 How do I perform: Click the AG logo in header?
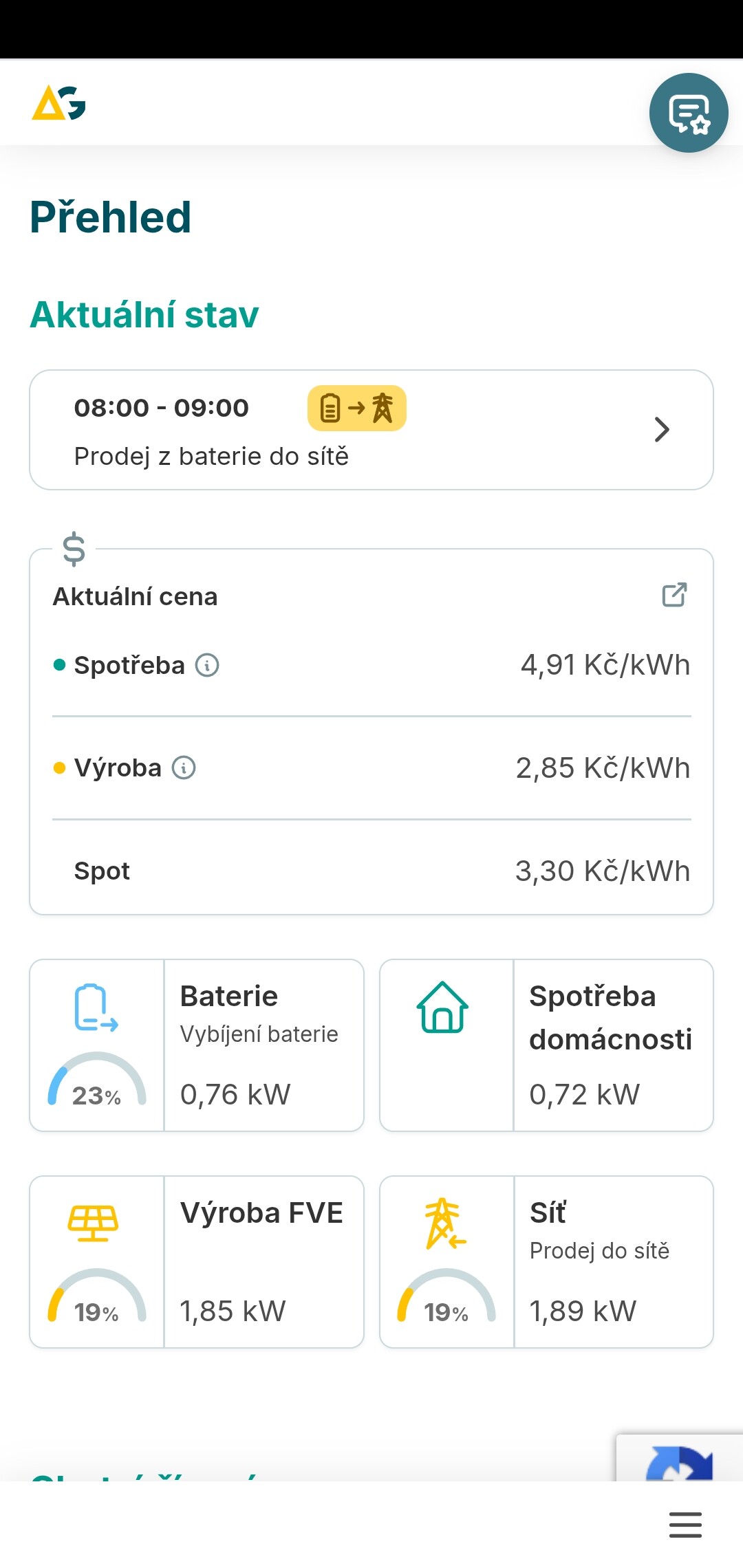[x=59, y=102]
